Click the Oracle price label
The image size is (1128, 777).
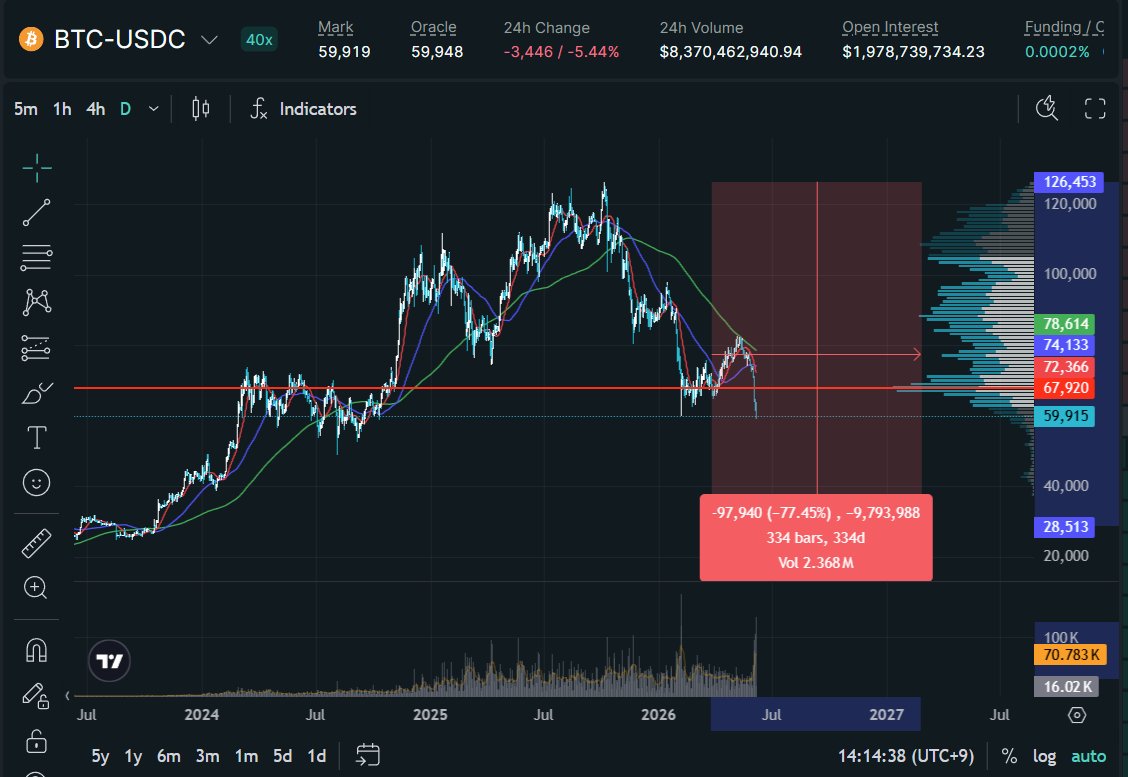click(433, 27)
